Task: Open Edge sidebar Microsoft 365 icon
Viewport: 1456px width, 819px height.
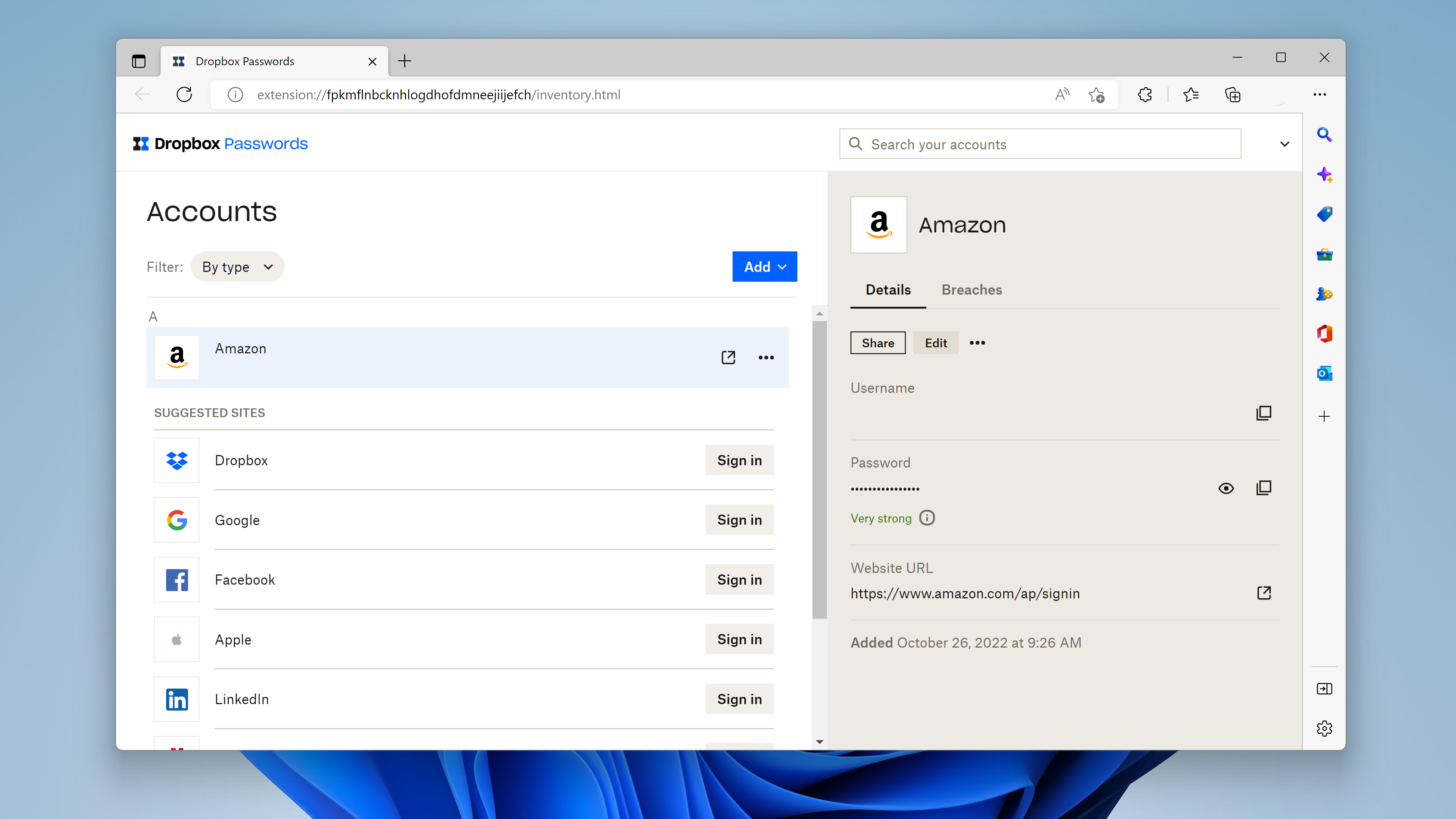Action: pos(1324,334)
